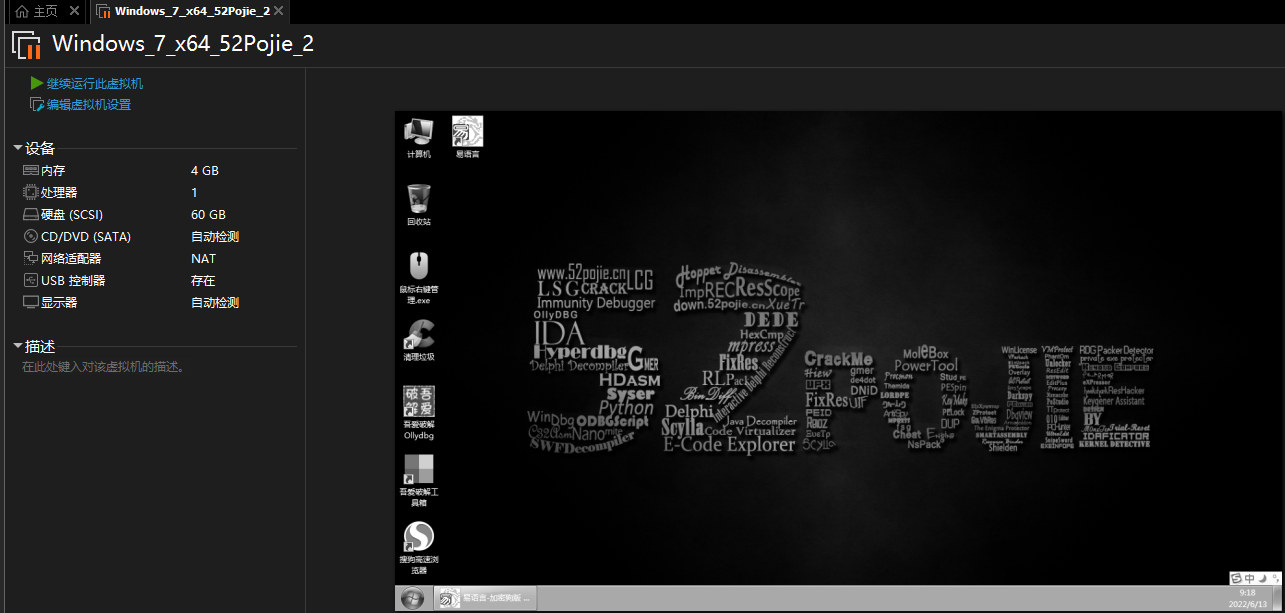This screenshot has height=613, width=1285.
Task: Close the 主页 tab
Action: [74, 11]
